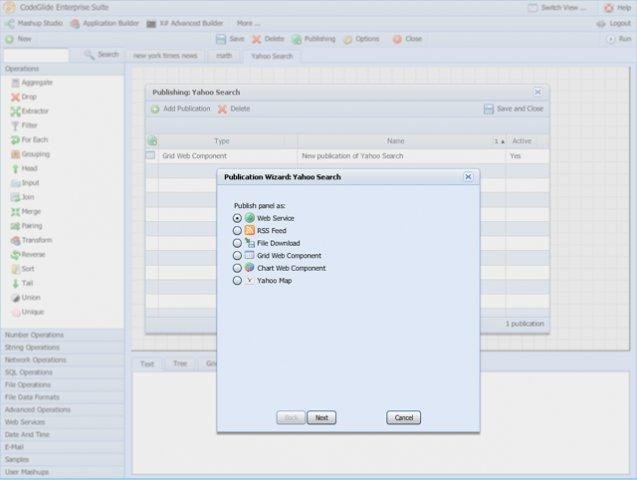Select the Drop operation
Screen dimensions: 637x480
[24, 97]
